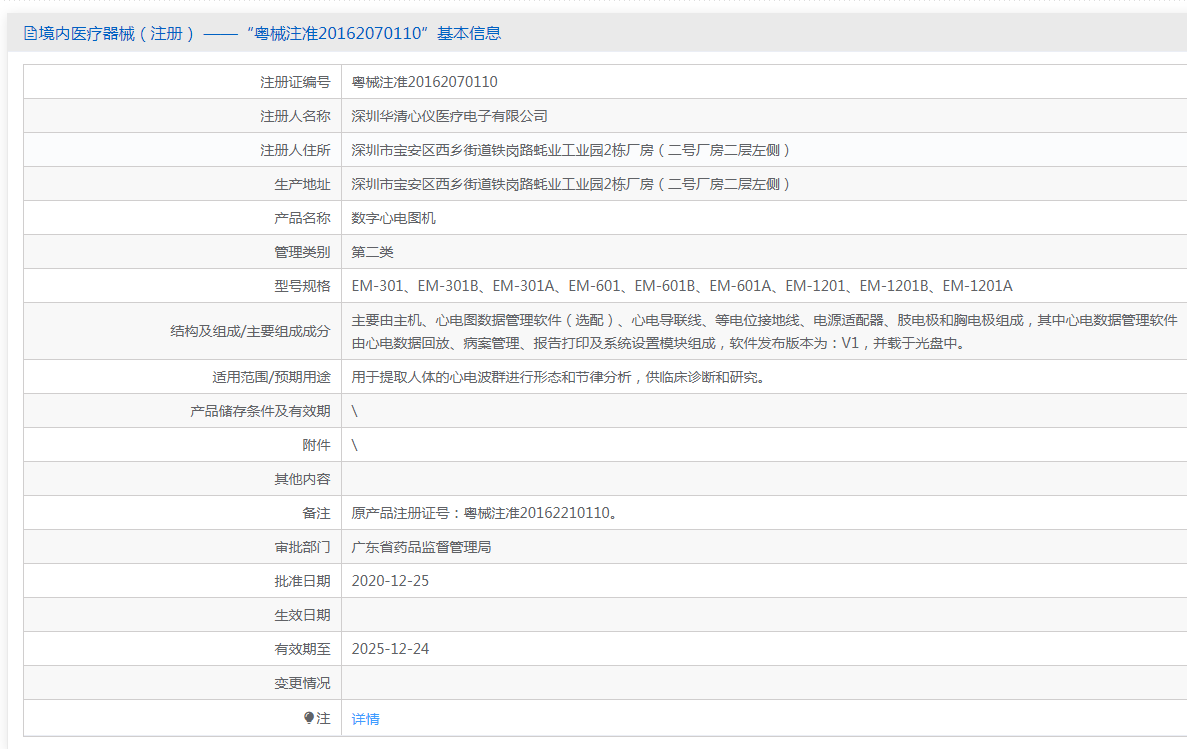Click the lightbulb icon beside 注

pos(309,718)
